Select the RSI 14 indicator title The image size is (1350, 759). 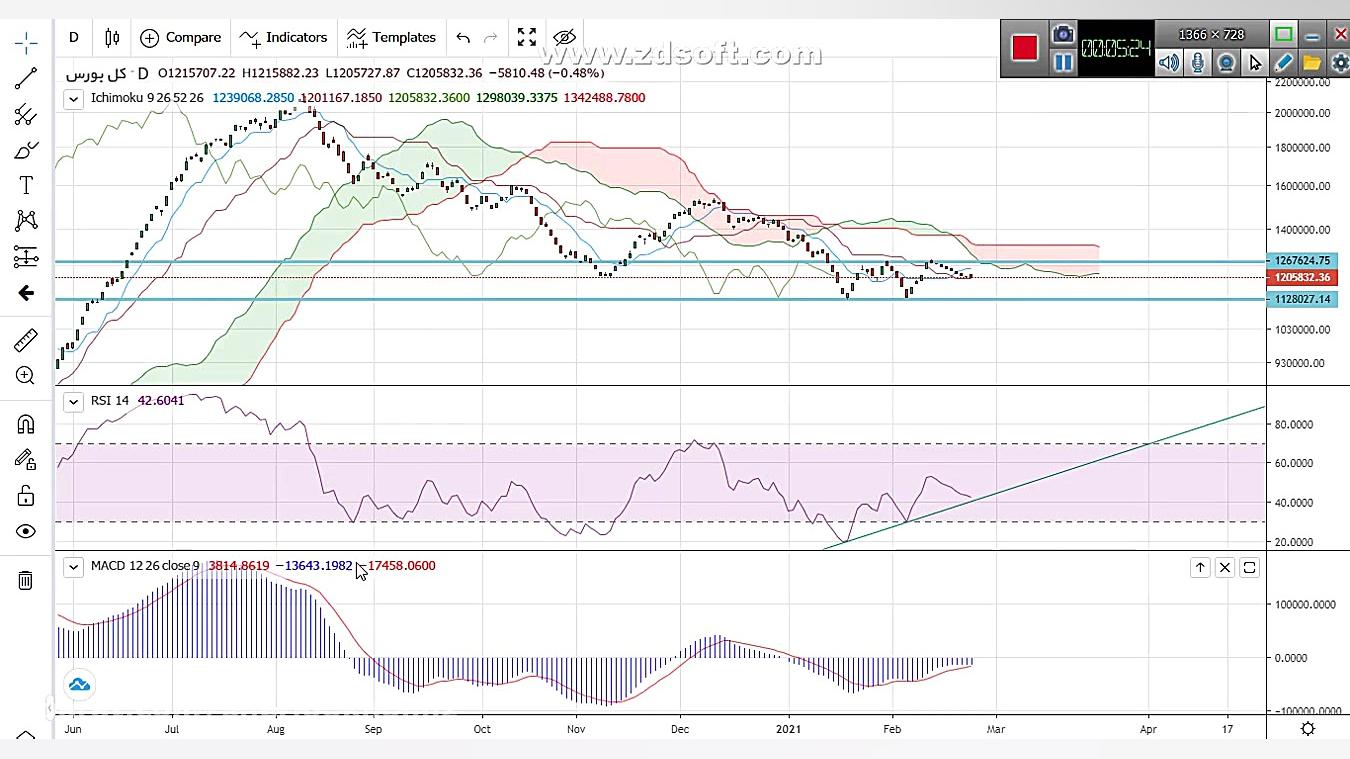(x=110, y=401)
